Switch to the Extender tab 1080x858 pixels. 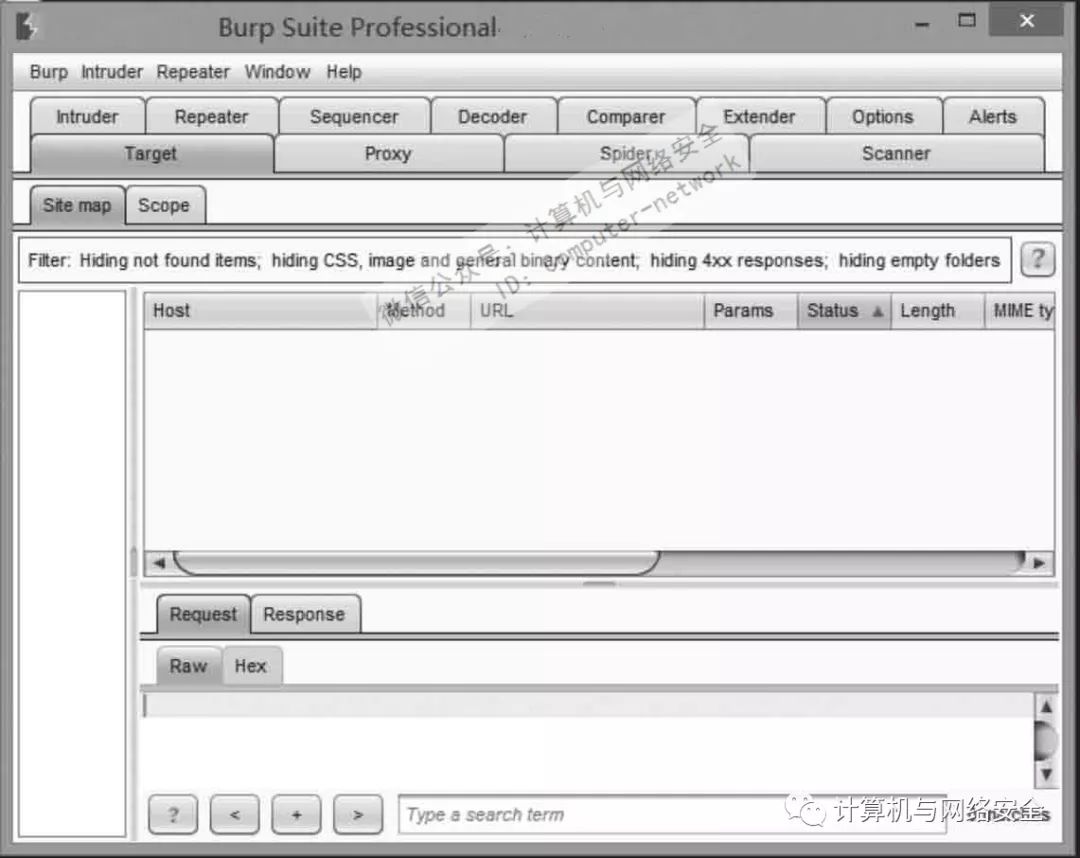(x=759, y=116)
